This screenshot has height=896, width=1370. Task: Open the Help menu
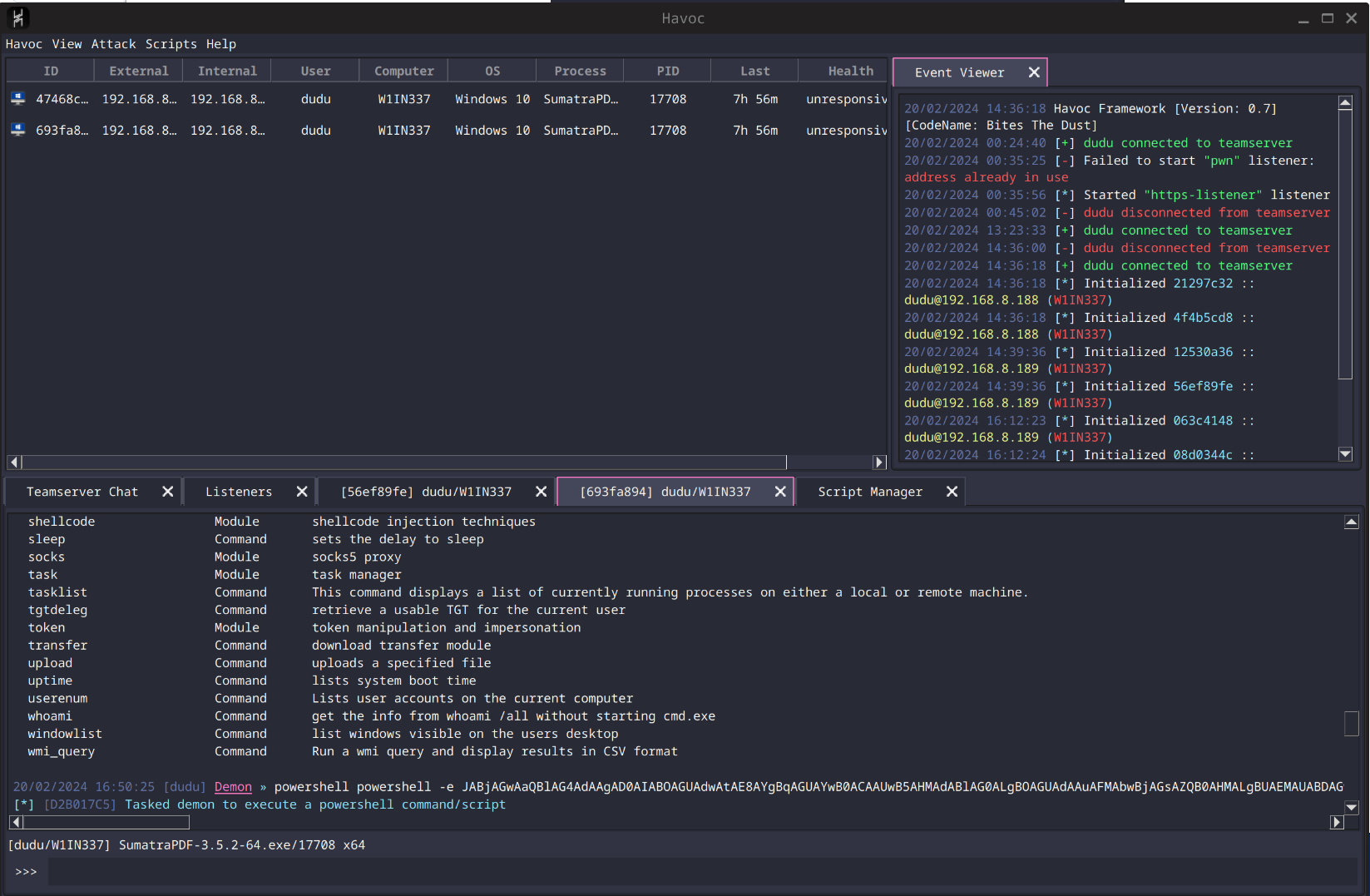tap(221, 44)
